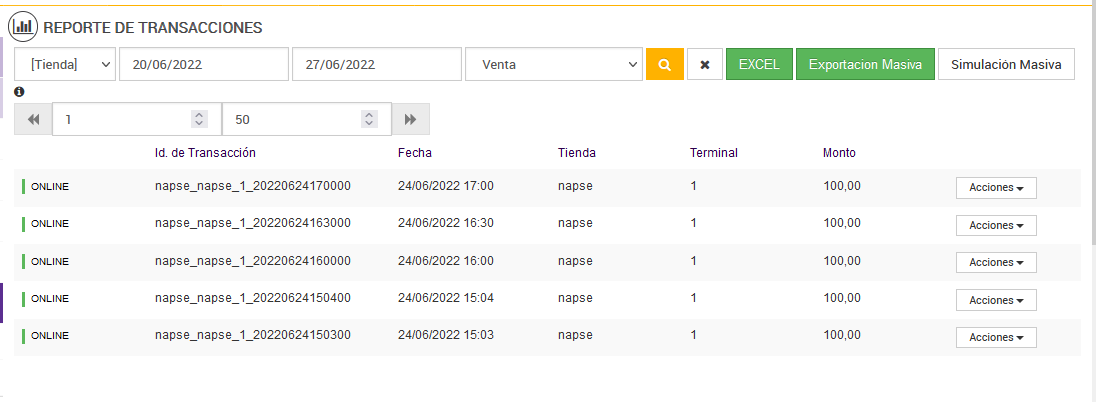Open the [Tienda] store dropdown

[66, 64]
